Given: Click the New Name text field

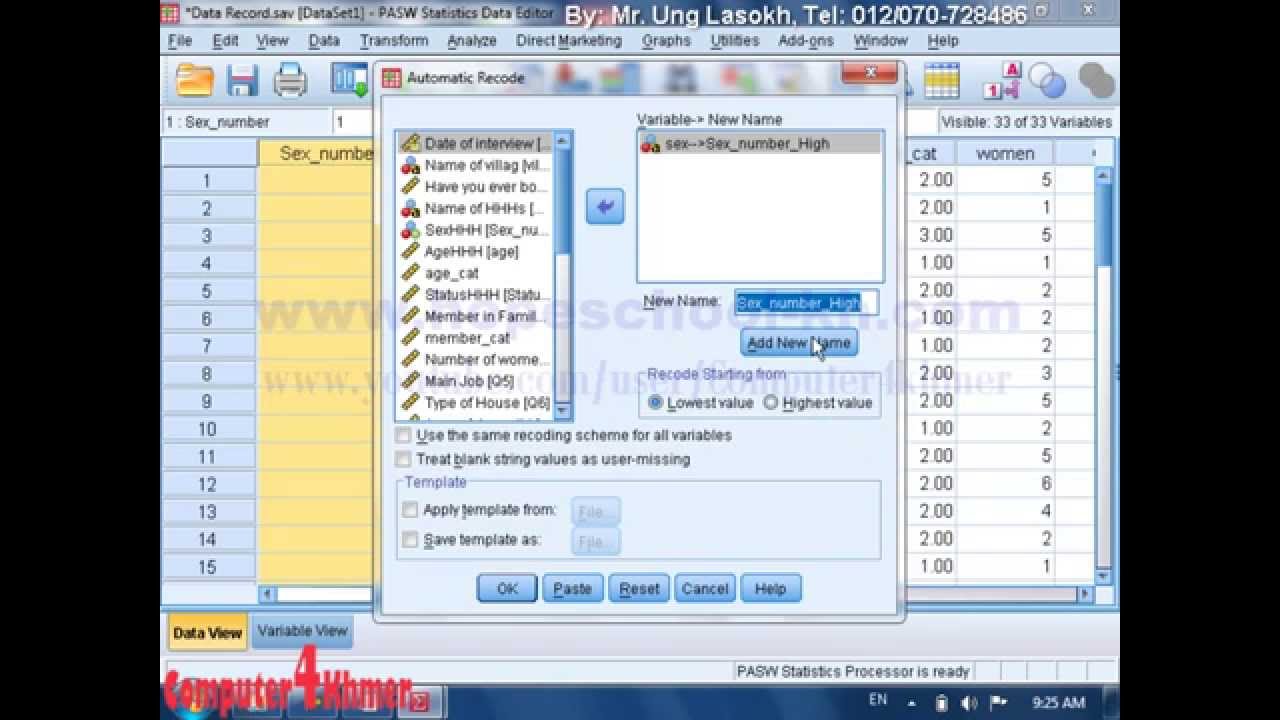Looking at the screenshot, I should (x=806, y=302).
